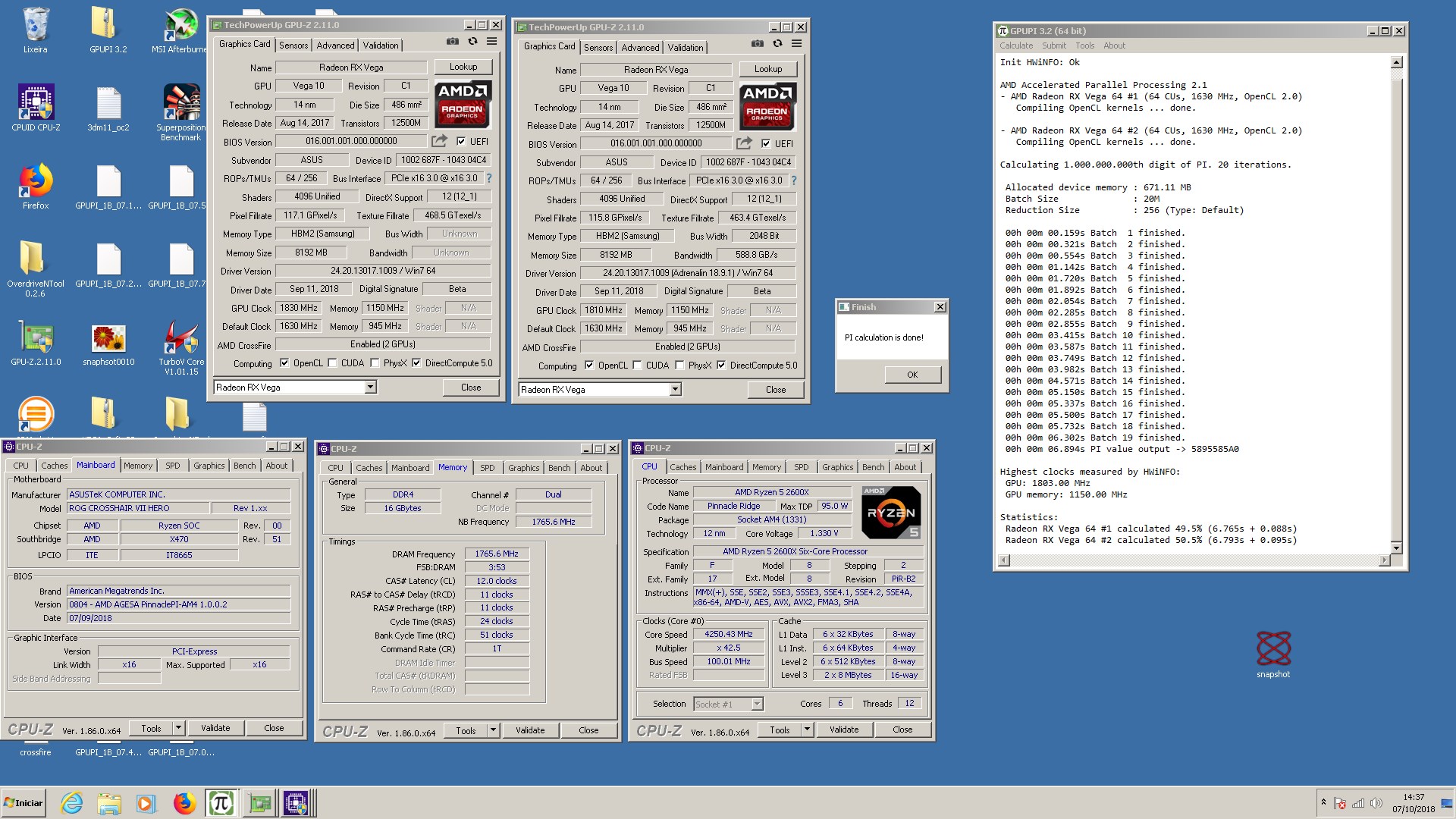Open the hamburger menu icon in the left GPU-Z window
Viewport: 1456px width, 819px height.
point(491,42)
